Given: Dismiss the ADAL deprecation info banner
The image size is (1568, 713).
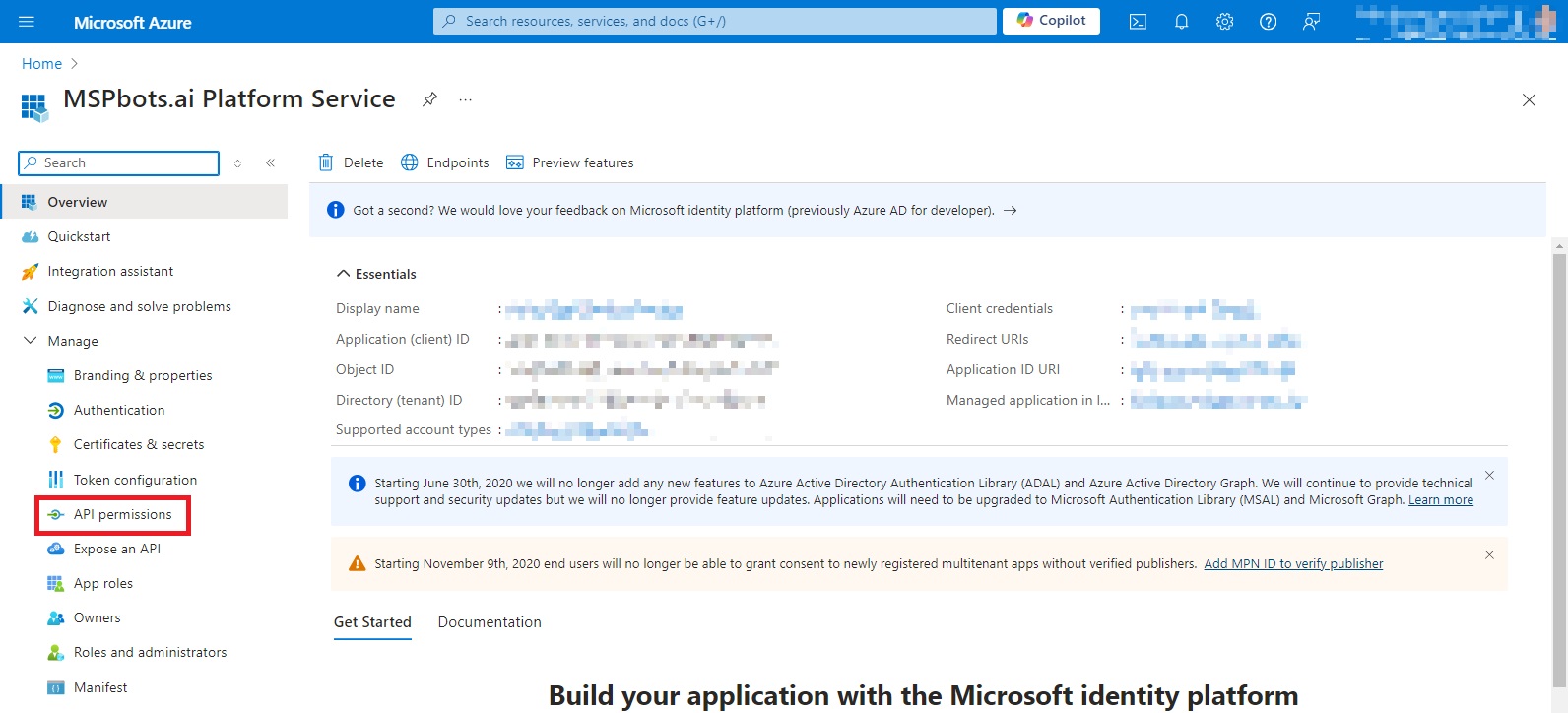Looking at the screenshot, I should pos(1489,475).
